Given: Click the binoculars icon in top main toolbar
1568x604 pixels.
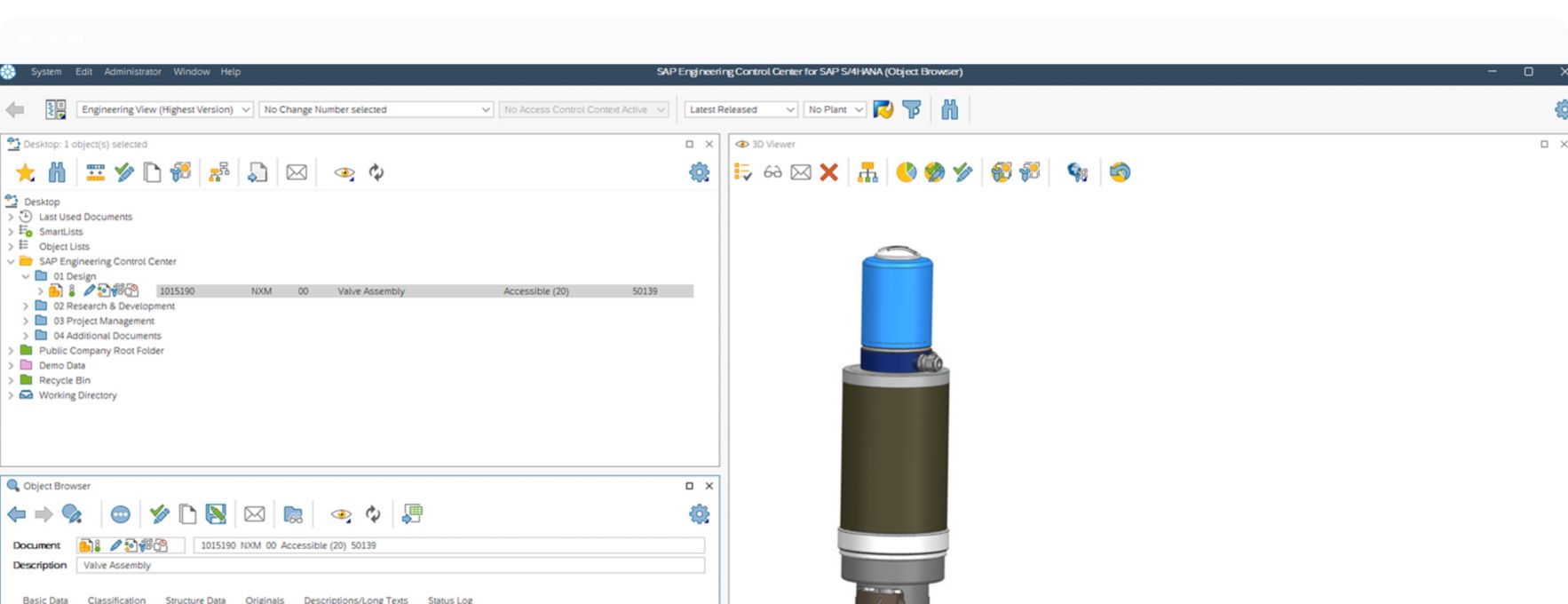Looking at the screenshot, I should click(x=950, y=109).
